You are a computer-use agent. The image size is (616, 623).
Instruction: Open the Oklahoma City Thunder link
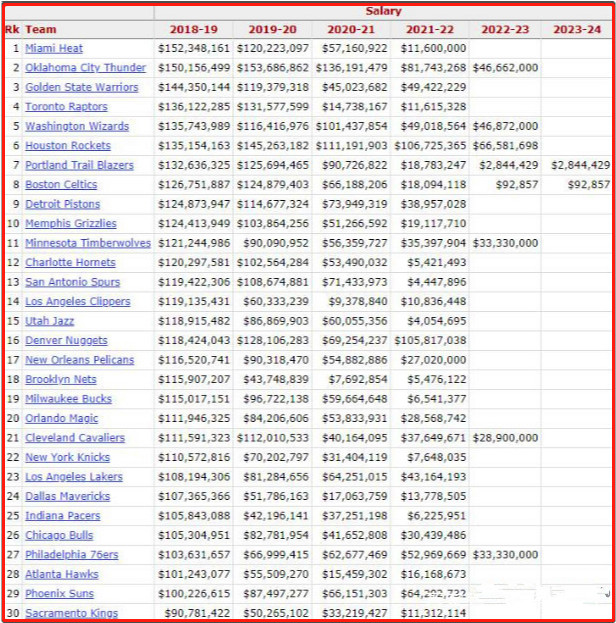[x=85, y=68]
